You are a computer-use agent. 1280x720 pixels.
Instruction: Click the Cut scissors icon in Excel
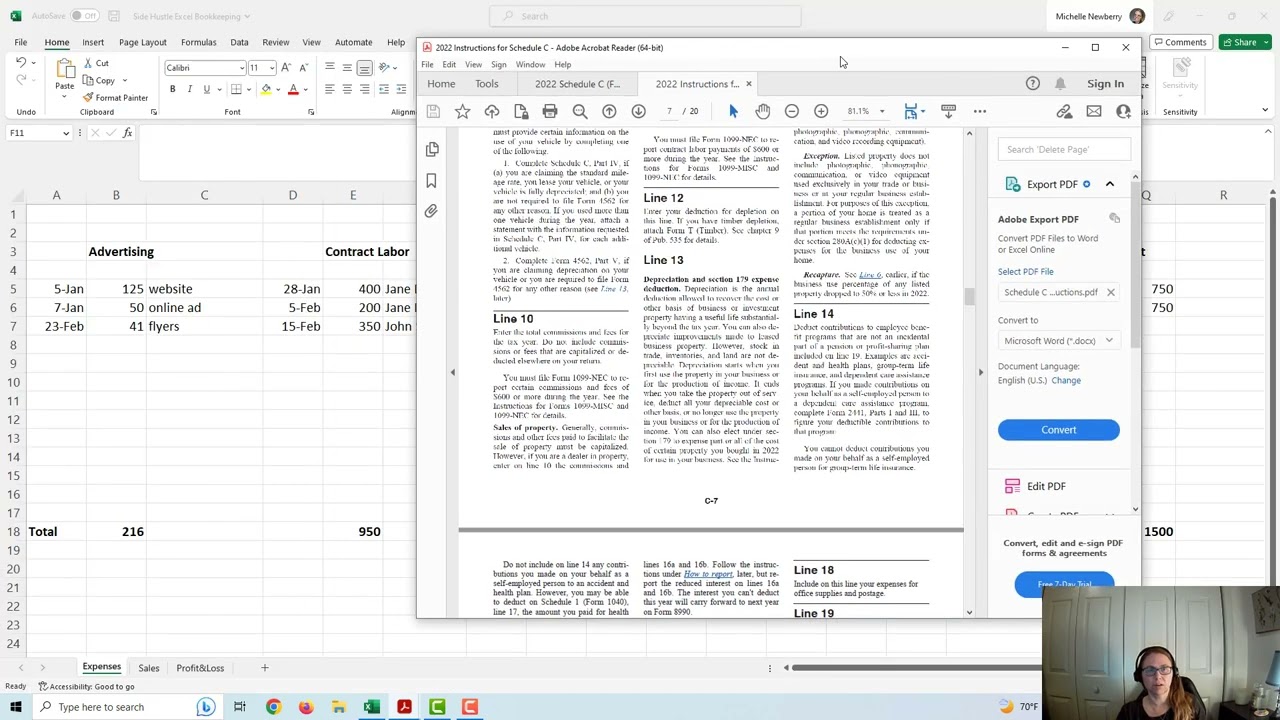[88, 63]
